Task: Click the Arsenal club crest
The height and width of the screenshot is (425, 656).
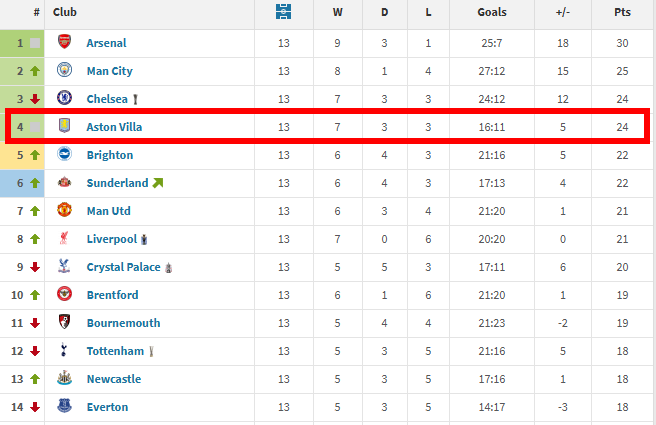Action: [x=65, y=43]
